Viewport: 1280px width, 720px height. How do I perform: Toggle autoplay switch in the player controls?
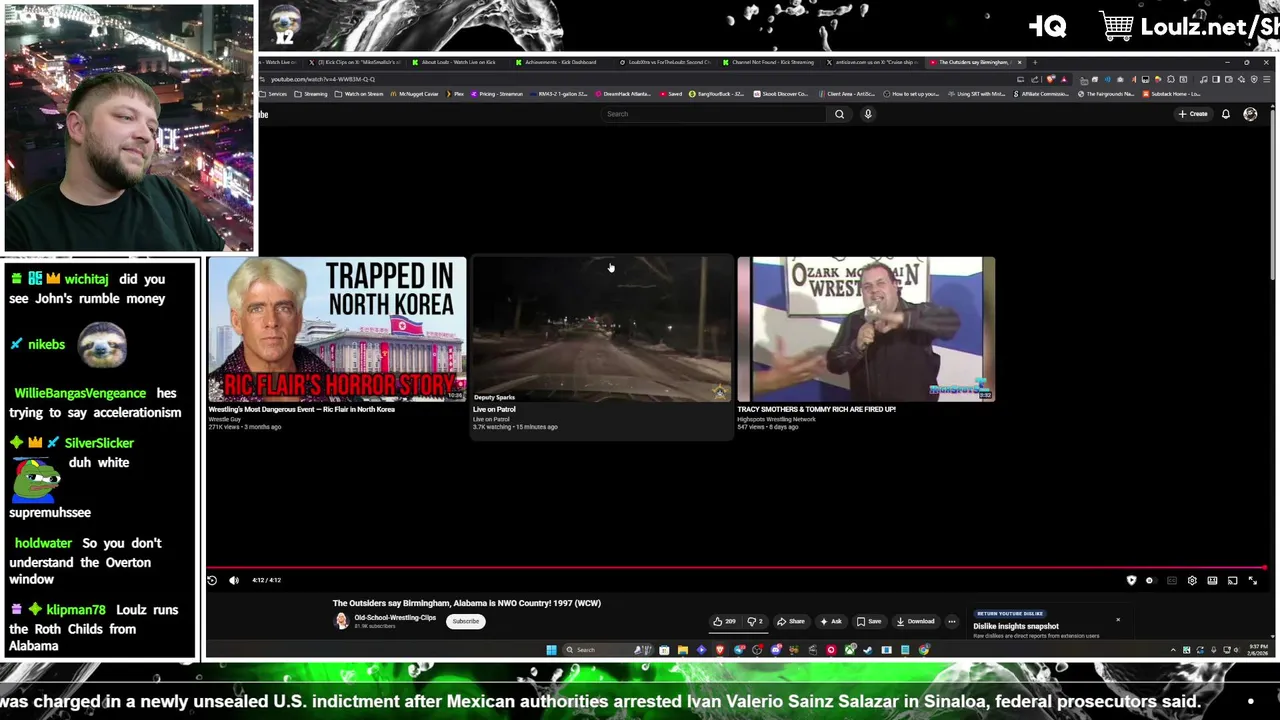pyautogui.click(x=1150, y=580)
